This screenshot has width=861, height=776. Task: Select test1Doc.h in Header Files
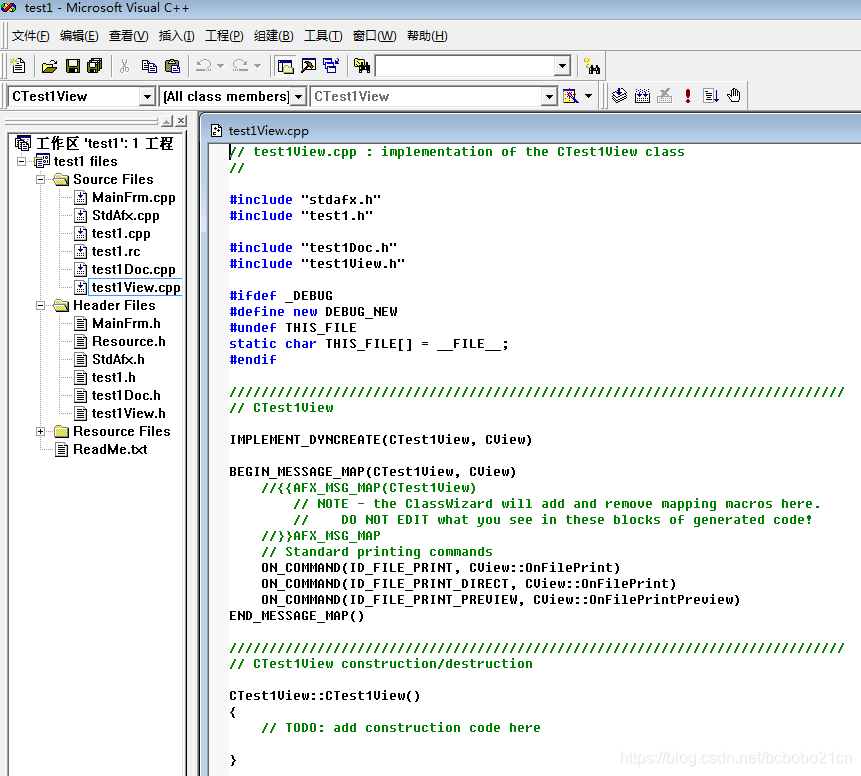coord(126,395)
